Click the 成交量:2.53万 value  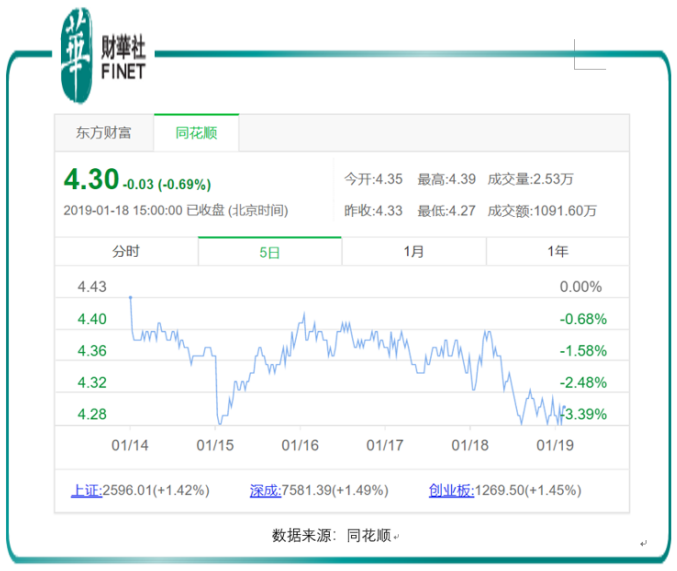pyautogui.click(x=531, y=179)
